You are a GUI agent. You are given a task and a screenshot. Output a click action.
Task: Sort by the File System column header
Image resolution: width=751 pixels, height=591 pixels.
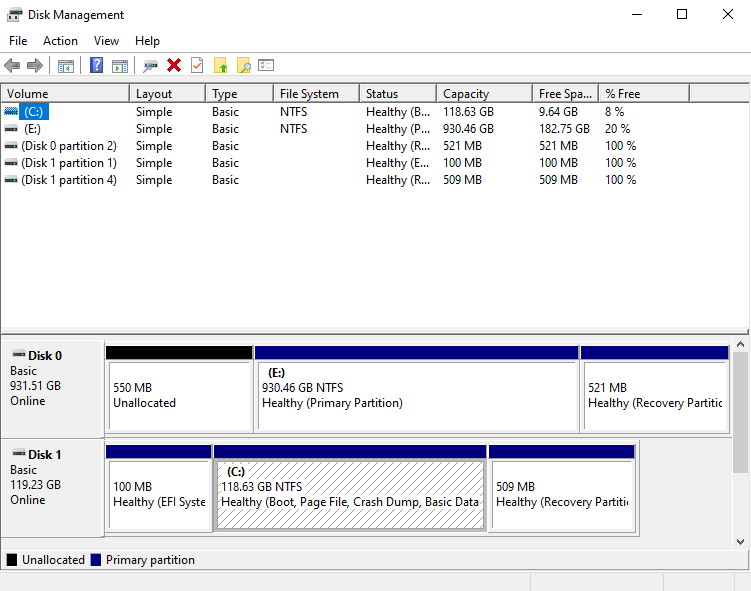(x=317, y=93)
